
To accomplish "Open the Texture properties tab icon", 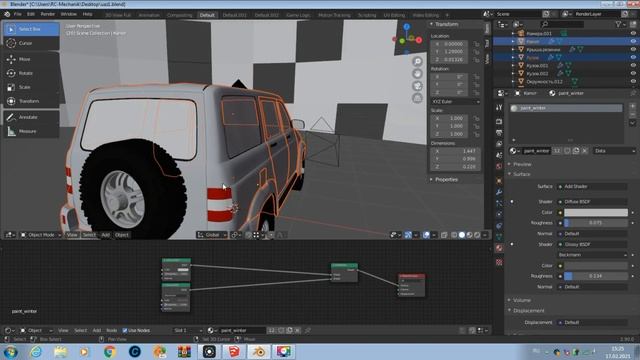I will pyautogui.click(x=499, y=262).
